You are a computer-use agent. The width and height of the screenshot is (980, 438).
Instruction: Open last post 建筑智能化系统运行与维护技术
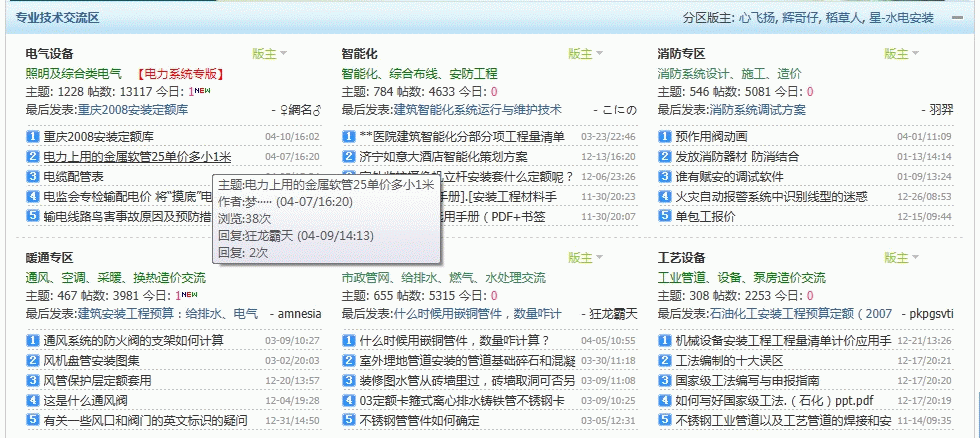click(478, 110)
